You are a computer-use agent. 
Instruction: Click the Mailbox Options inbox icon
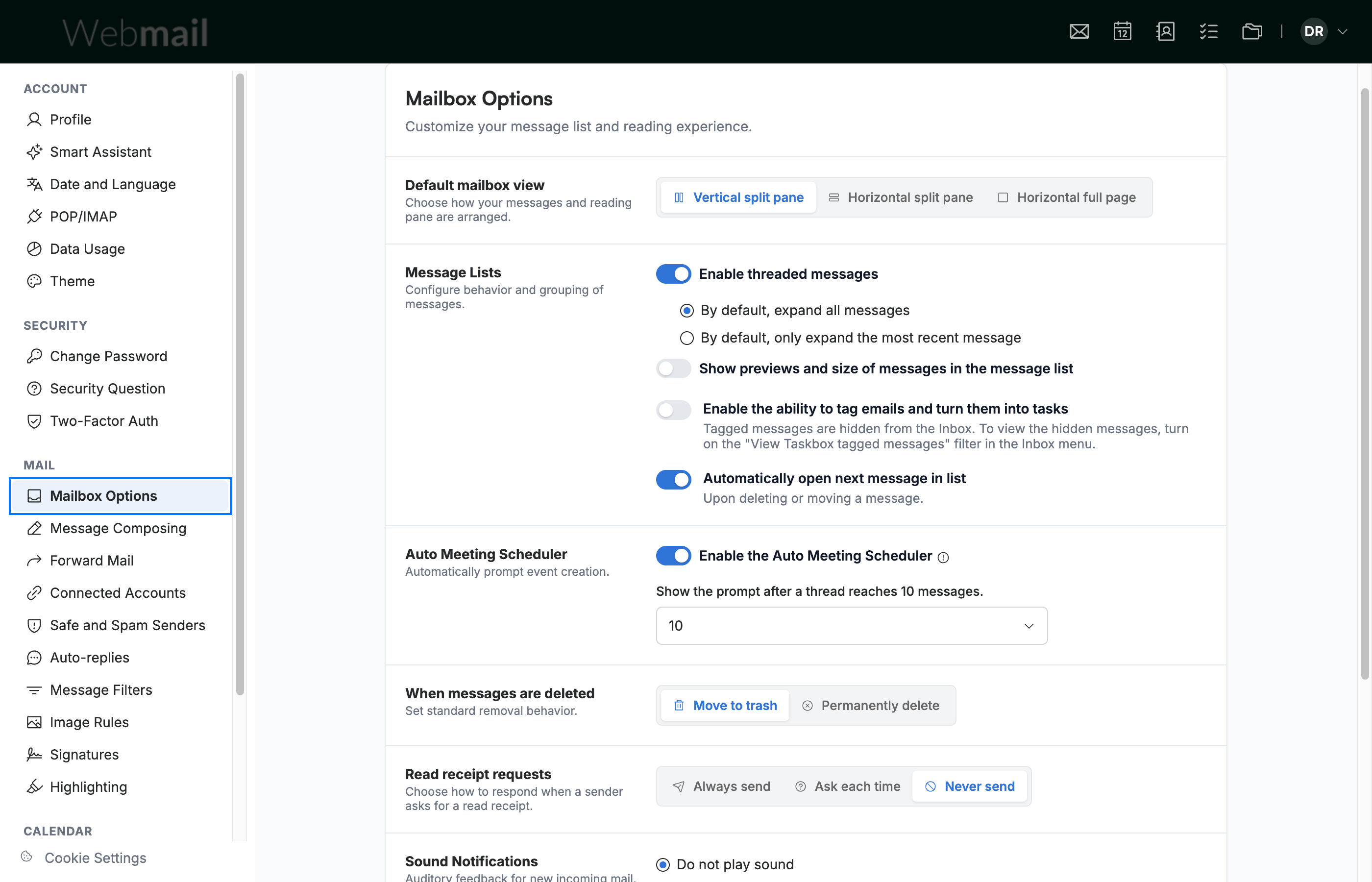pyautogui.click(x=34, y=496)
